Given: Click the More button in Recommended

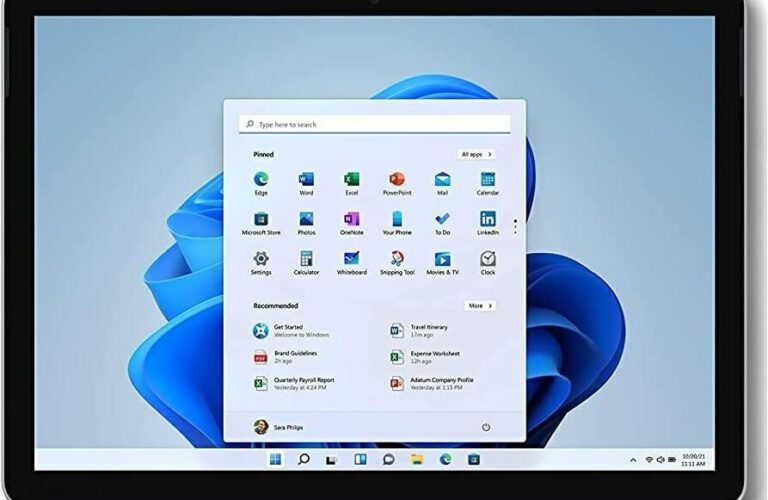Looking at the screenshot, I should (x=480, y=306).
